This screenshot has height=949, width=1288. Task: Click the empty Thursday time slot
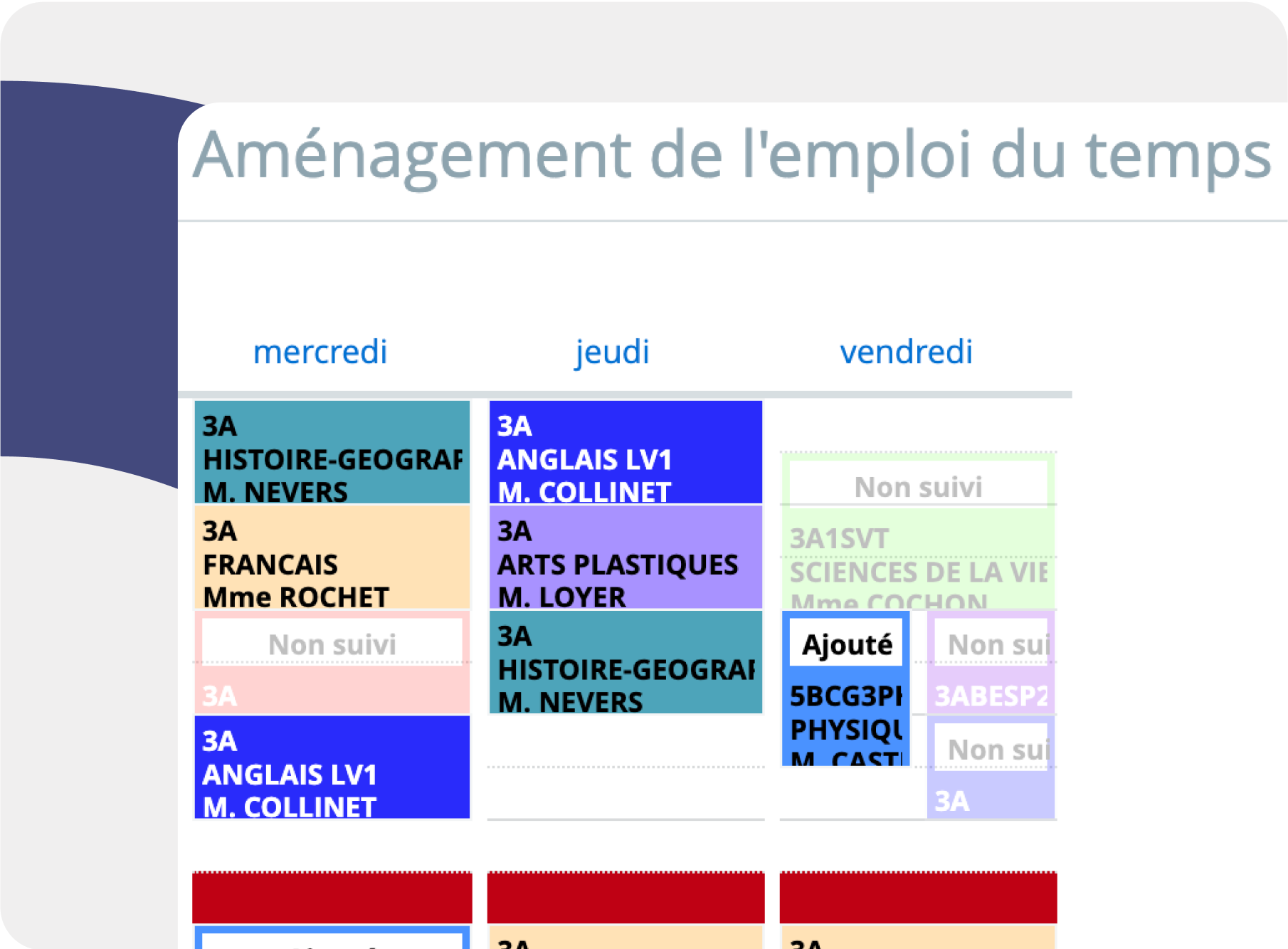(625, 767)
